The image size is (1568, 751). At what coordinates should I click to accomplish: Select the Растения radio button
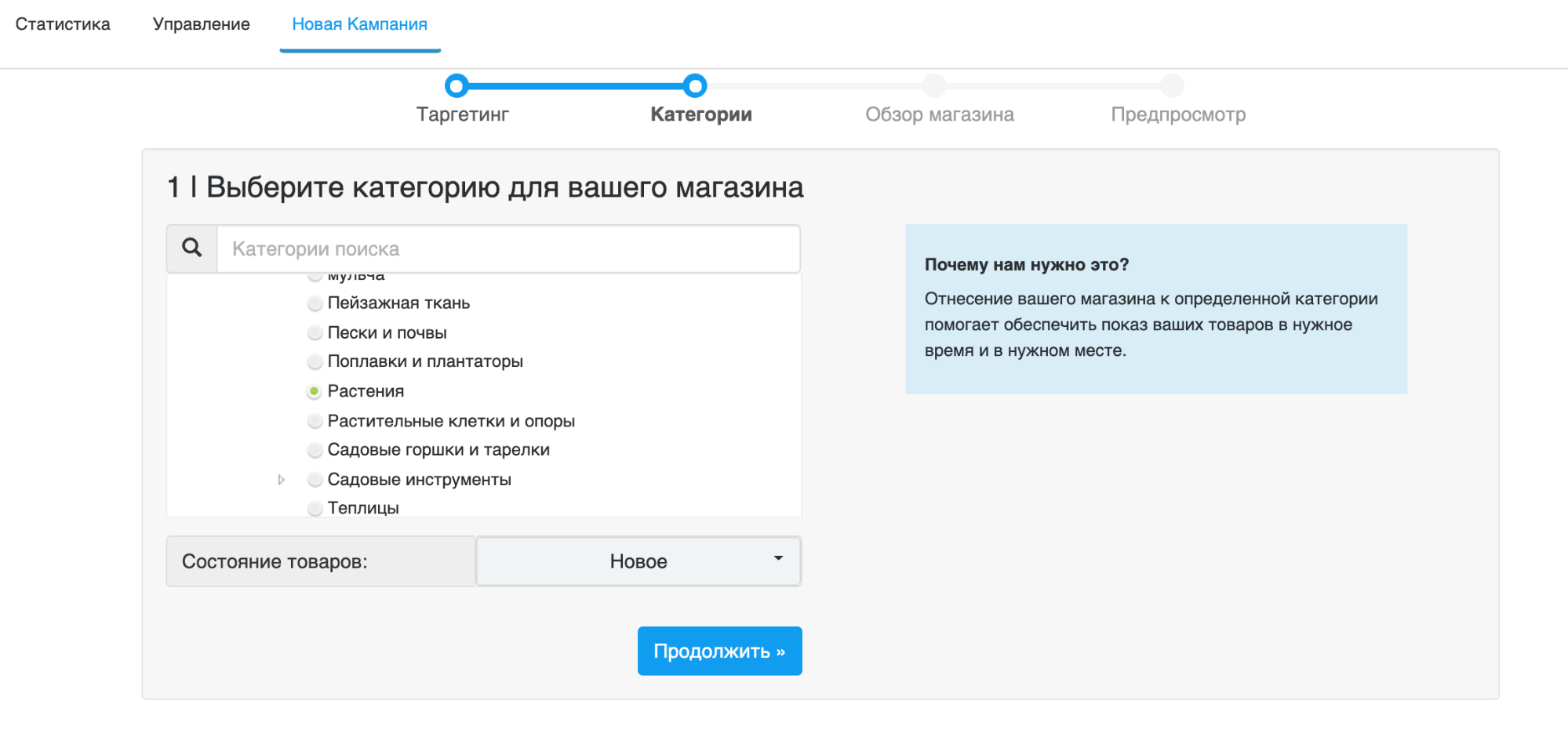tap(315, 391)
